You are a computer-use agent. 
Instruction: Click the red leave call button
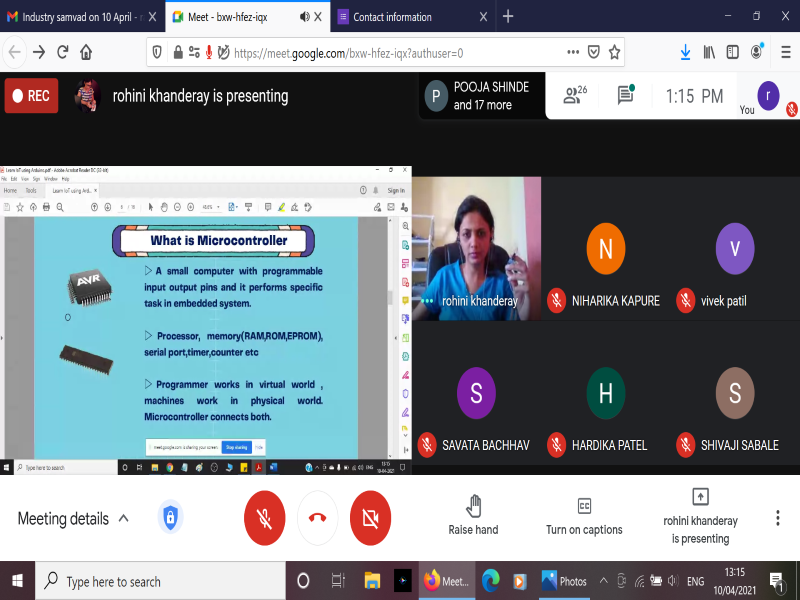pos(318,518)
